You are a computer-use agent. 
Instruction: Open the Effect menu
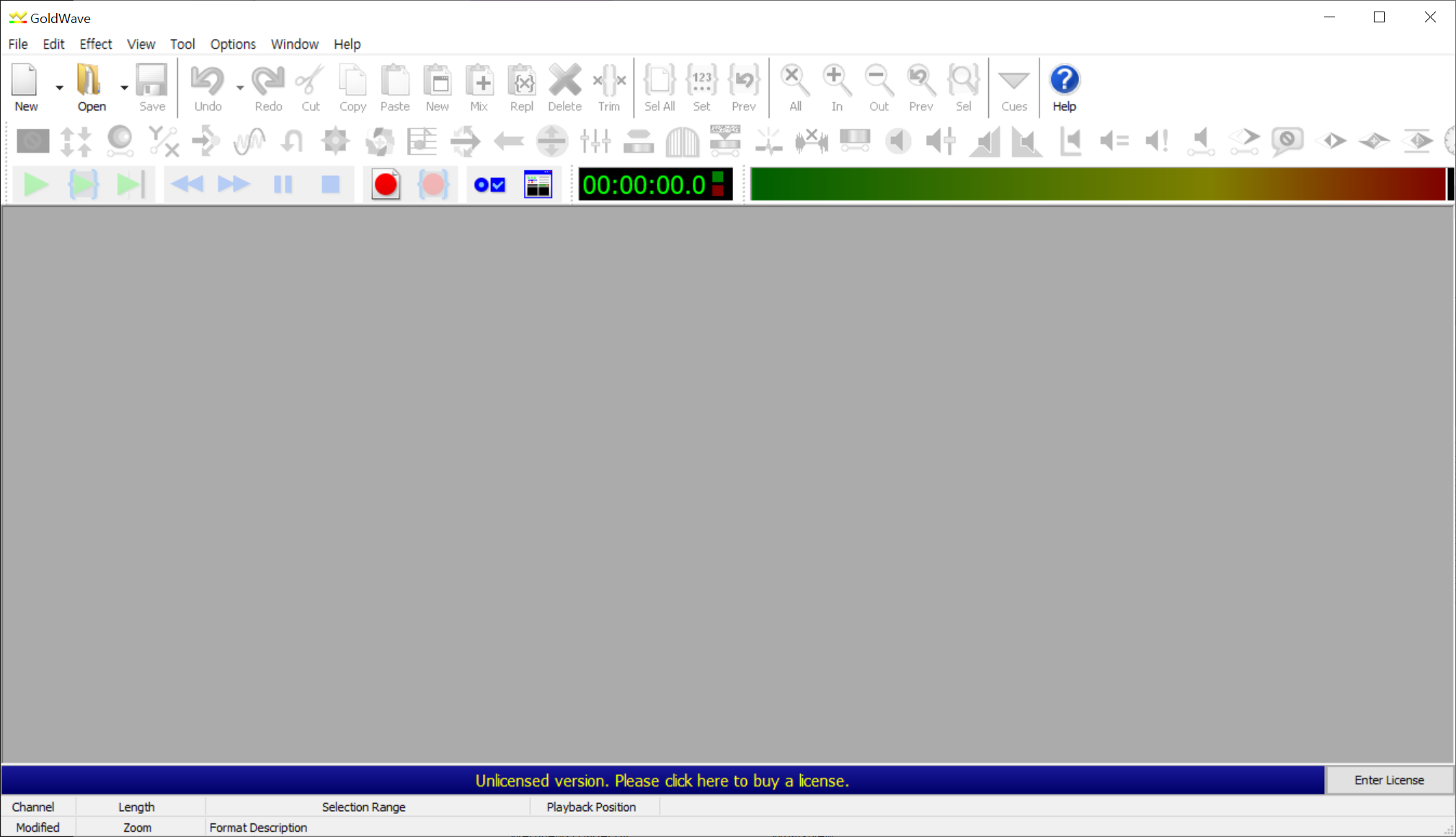click(95, 44)
